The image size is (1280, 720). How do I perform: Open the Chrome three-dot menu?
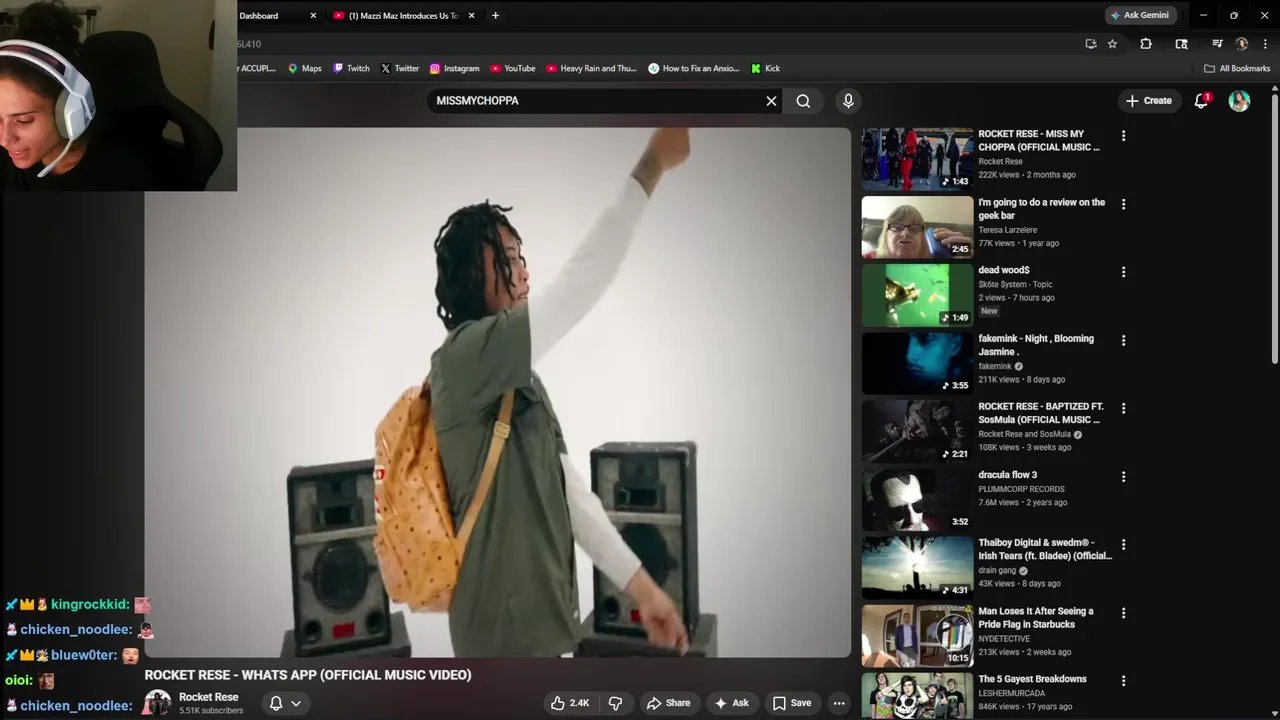coord(1265,44)
